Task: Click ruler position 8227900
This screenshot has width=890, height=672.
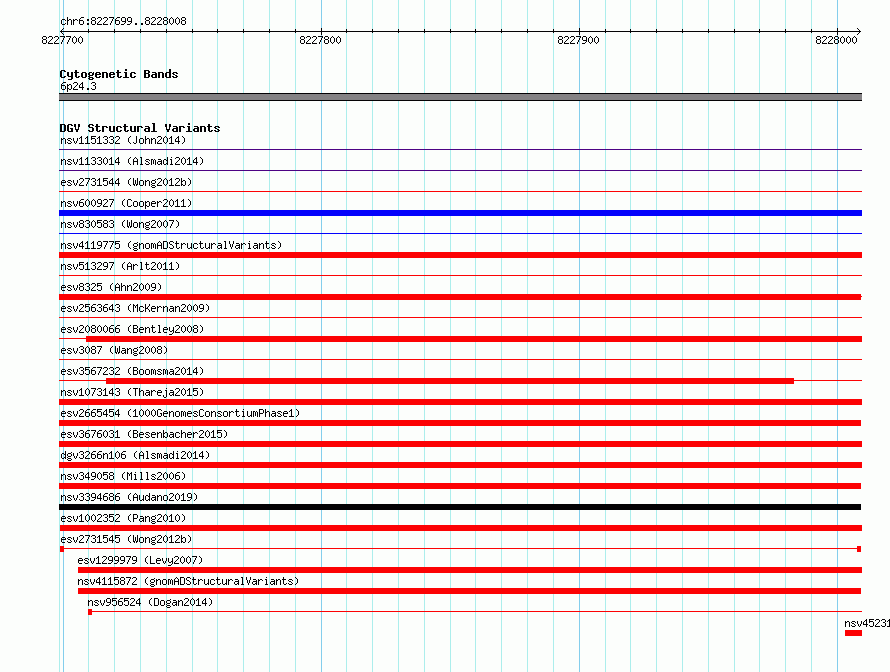Action: tap(578, 40)
